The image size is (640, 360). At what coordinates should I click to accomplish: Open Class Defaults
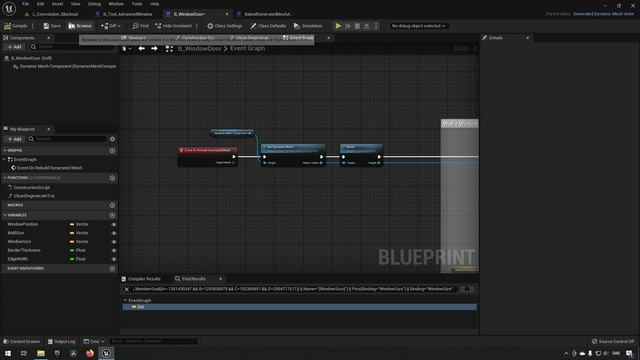[268, 26]
